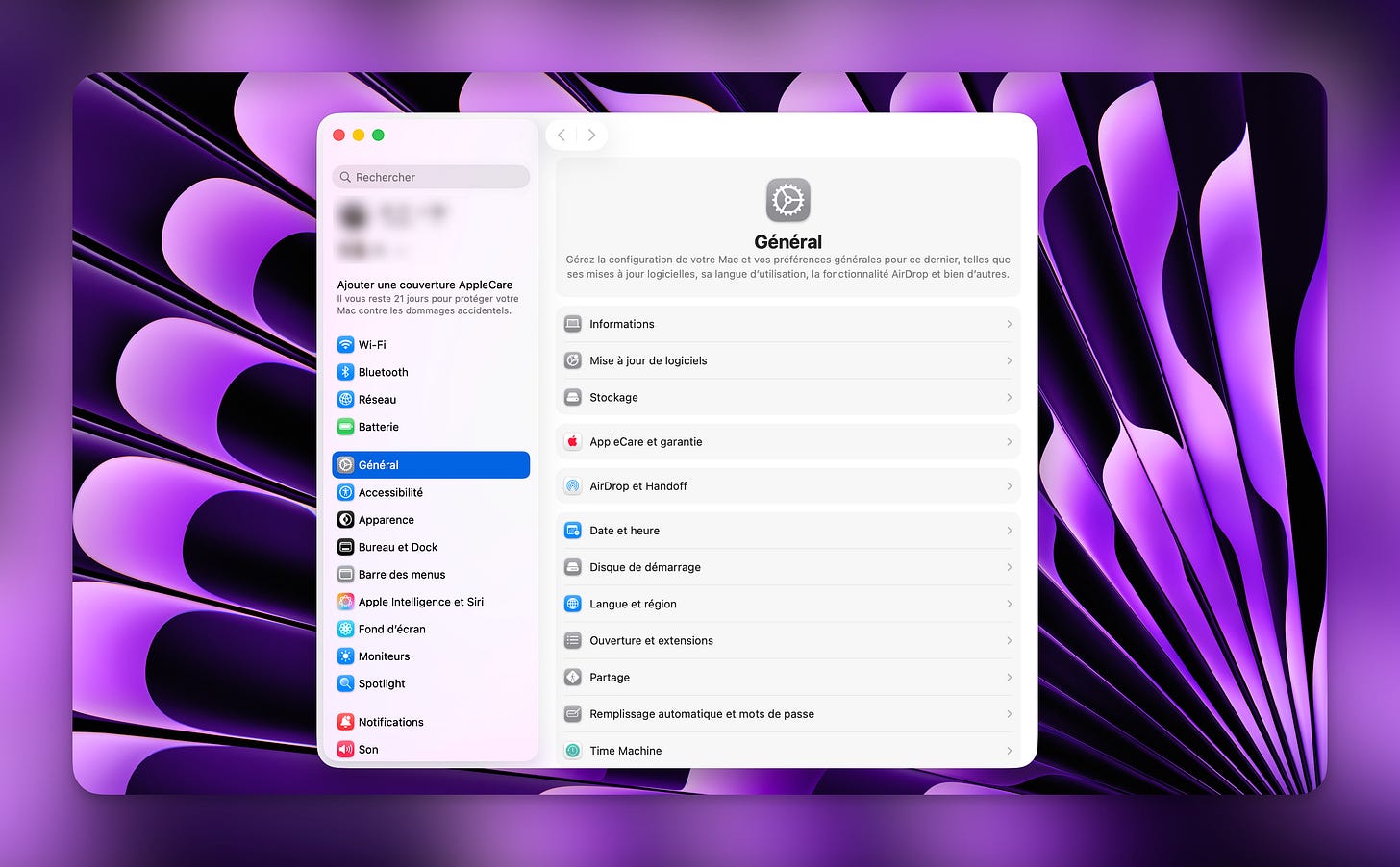The width and height of the screenshot is (1400, 867).
Task: Open the Date et heure chevron
Action: coord(1009,531)
